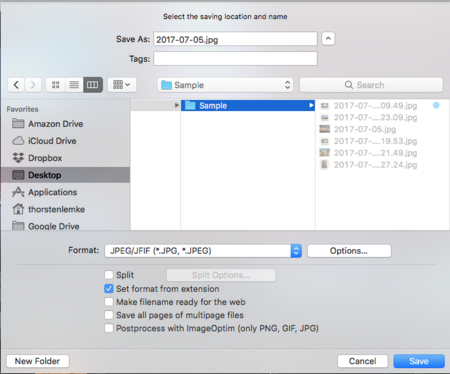450x374 pixels.
Task: Click the blue tag dot beside 09.49.jpg
Action: coord(436,105)
